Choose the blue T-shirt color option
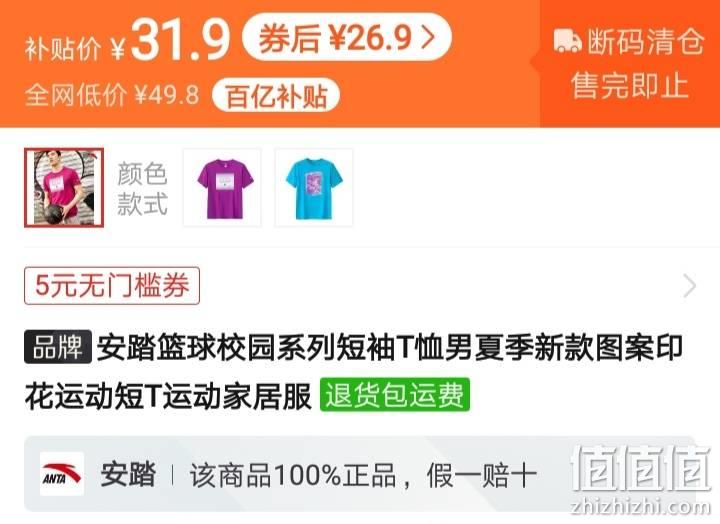Screen dimensions: 720x524 click(x=314, y=188)
